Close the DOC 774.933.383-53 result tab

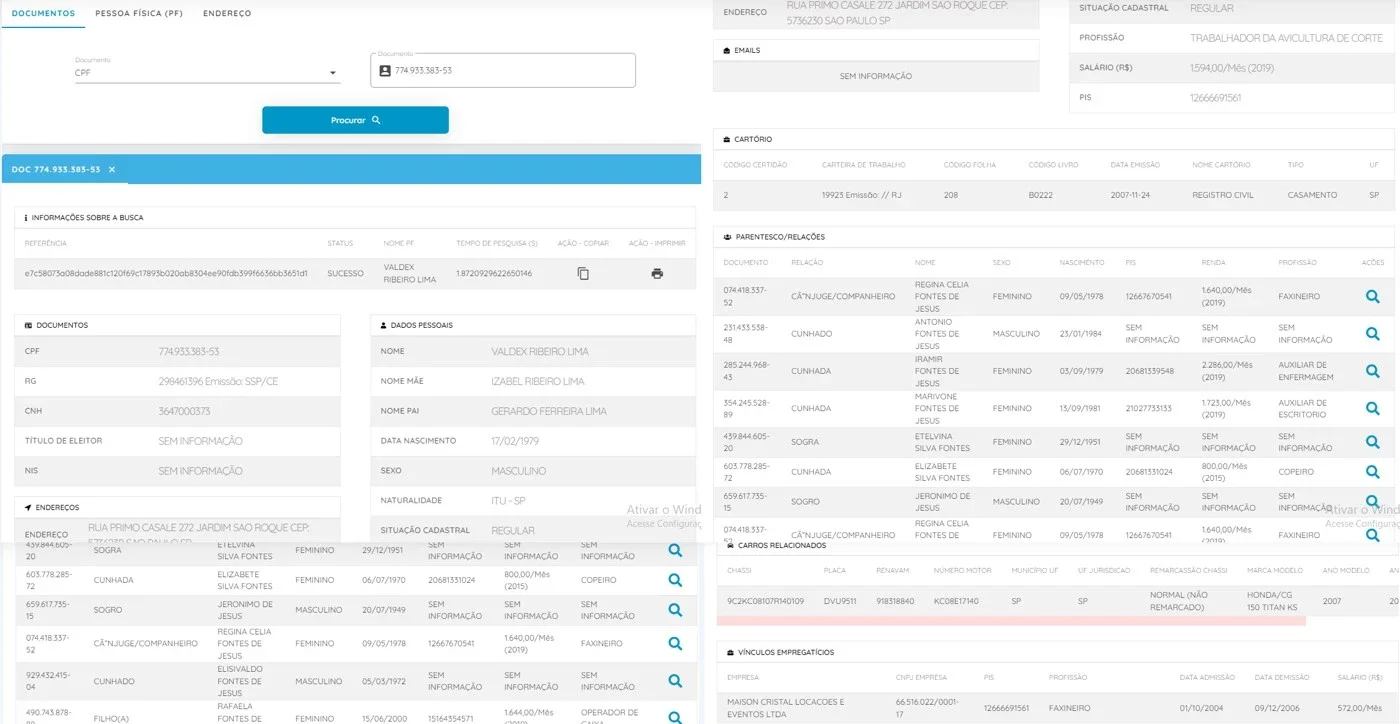click(112, 170)
